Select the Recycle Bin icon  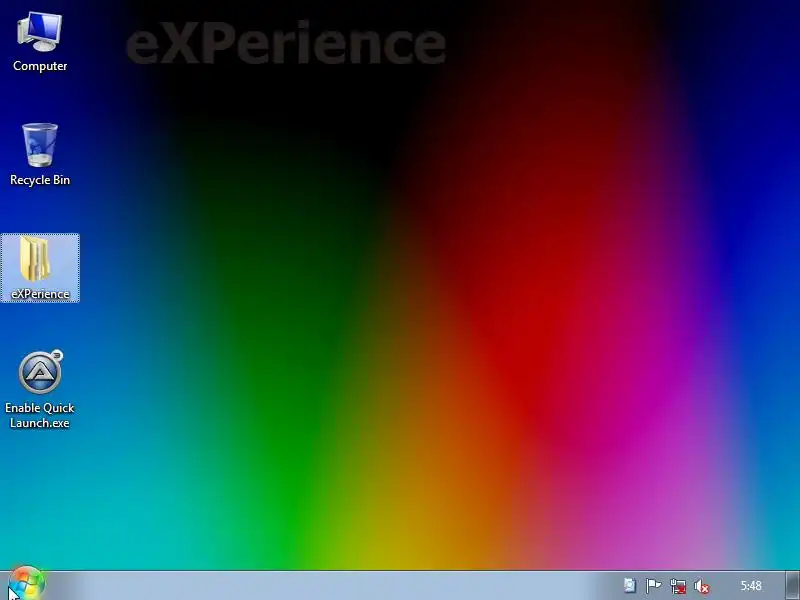[x=40, y=155]
